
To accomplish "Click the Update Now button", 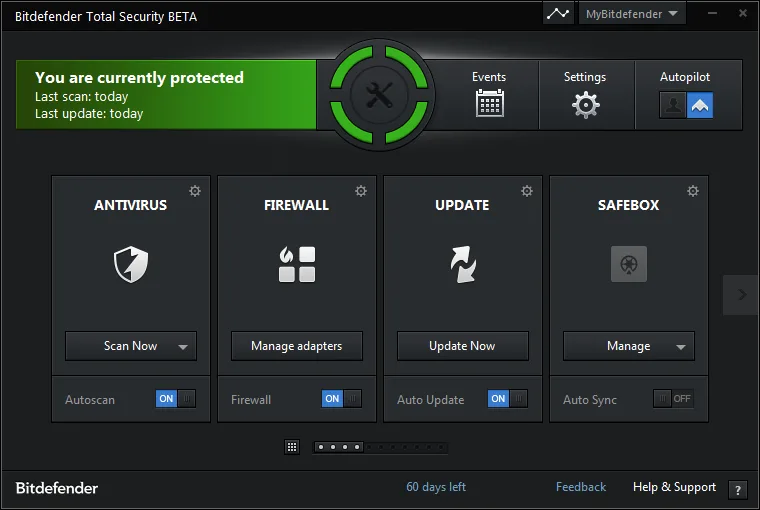I will (x=462, y=346).
